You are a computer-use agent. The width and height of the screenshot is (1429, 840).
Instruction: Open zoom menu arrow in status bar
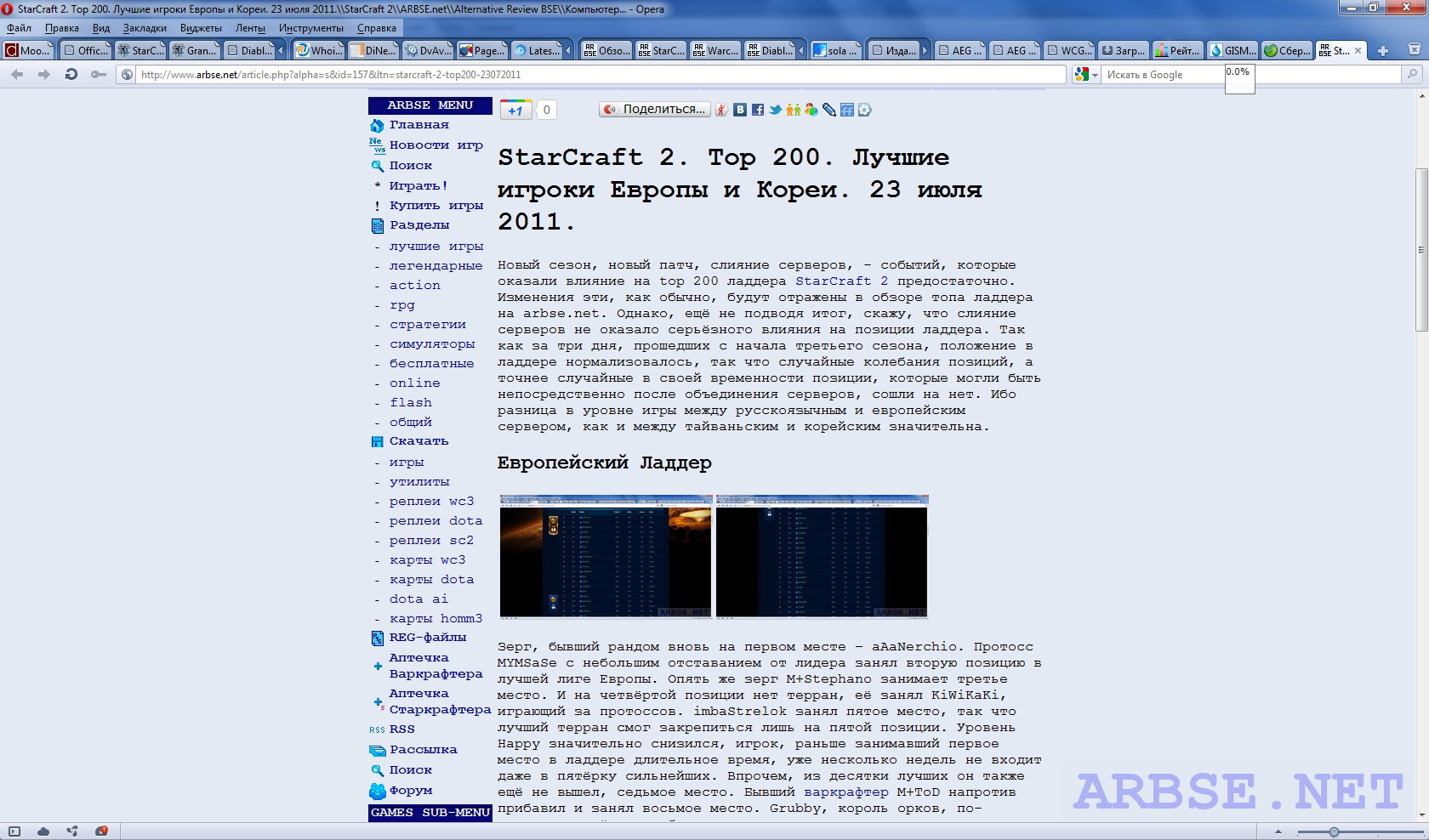1278,831
